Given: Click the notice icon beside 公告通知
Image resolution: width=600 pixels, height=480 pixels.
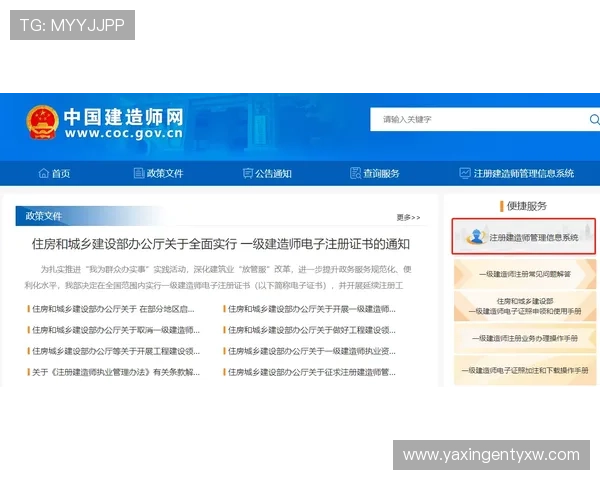Looking at the screenshot, I should point(248,173).
